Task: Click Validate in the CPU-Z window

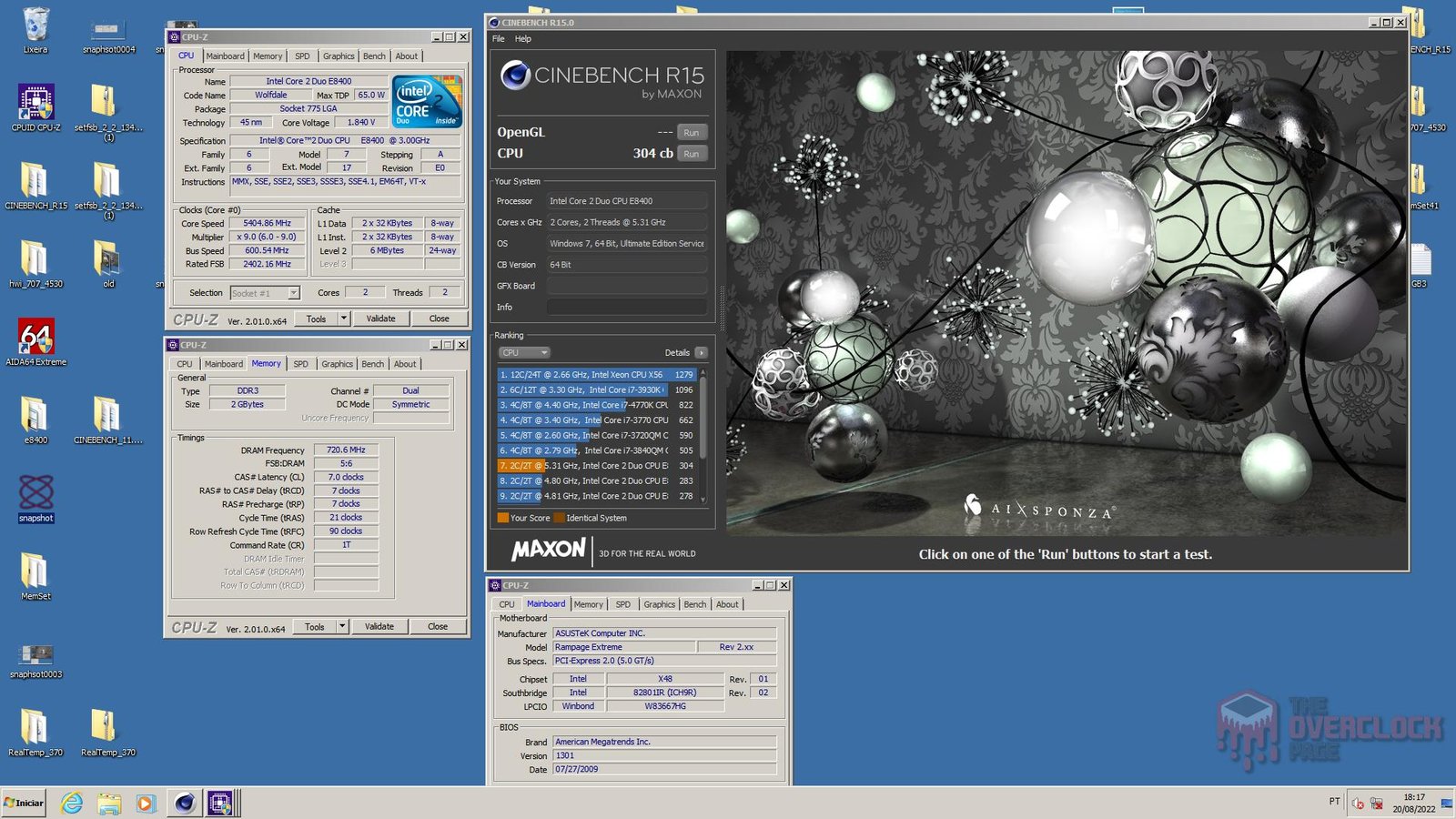Action: [x=381, y=318]
